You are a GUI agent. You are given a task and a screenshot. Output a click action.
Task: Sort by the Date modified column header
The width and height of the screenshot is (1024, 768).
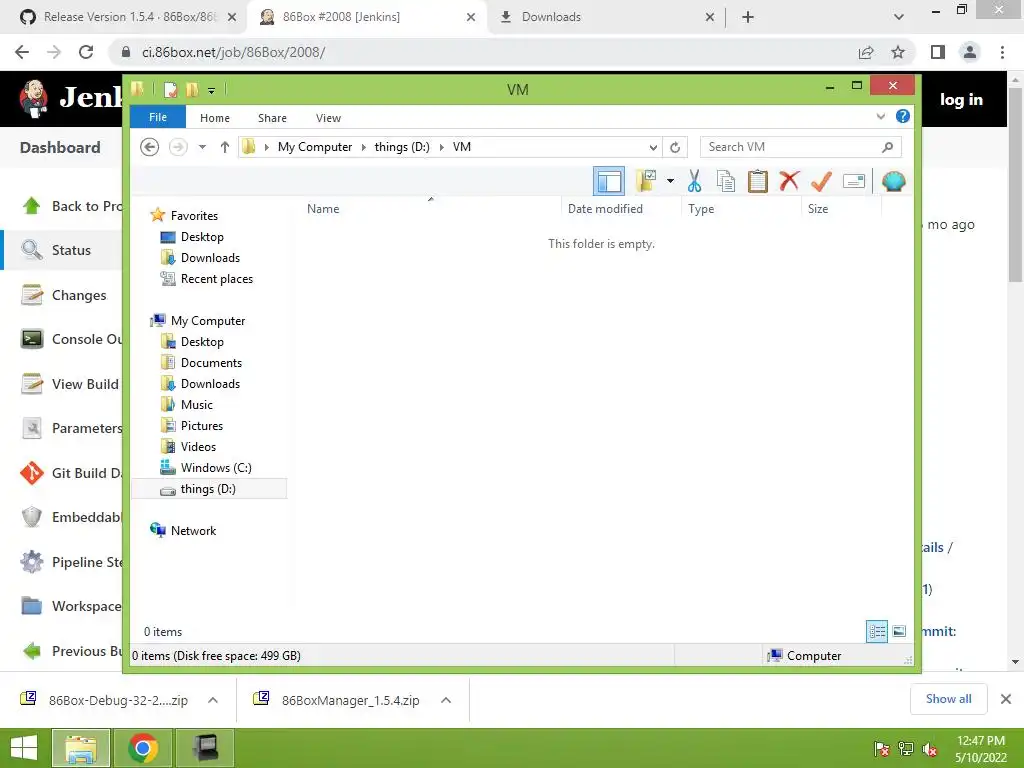pyautogui.click(x=605, y=209)
